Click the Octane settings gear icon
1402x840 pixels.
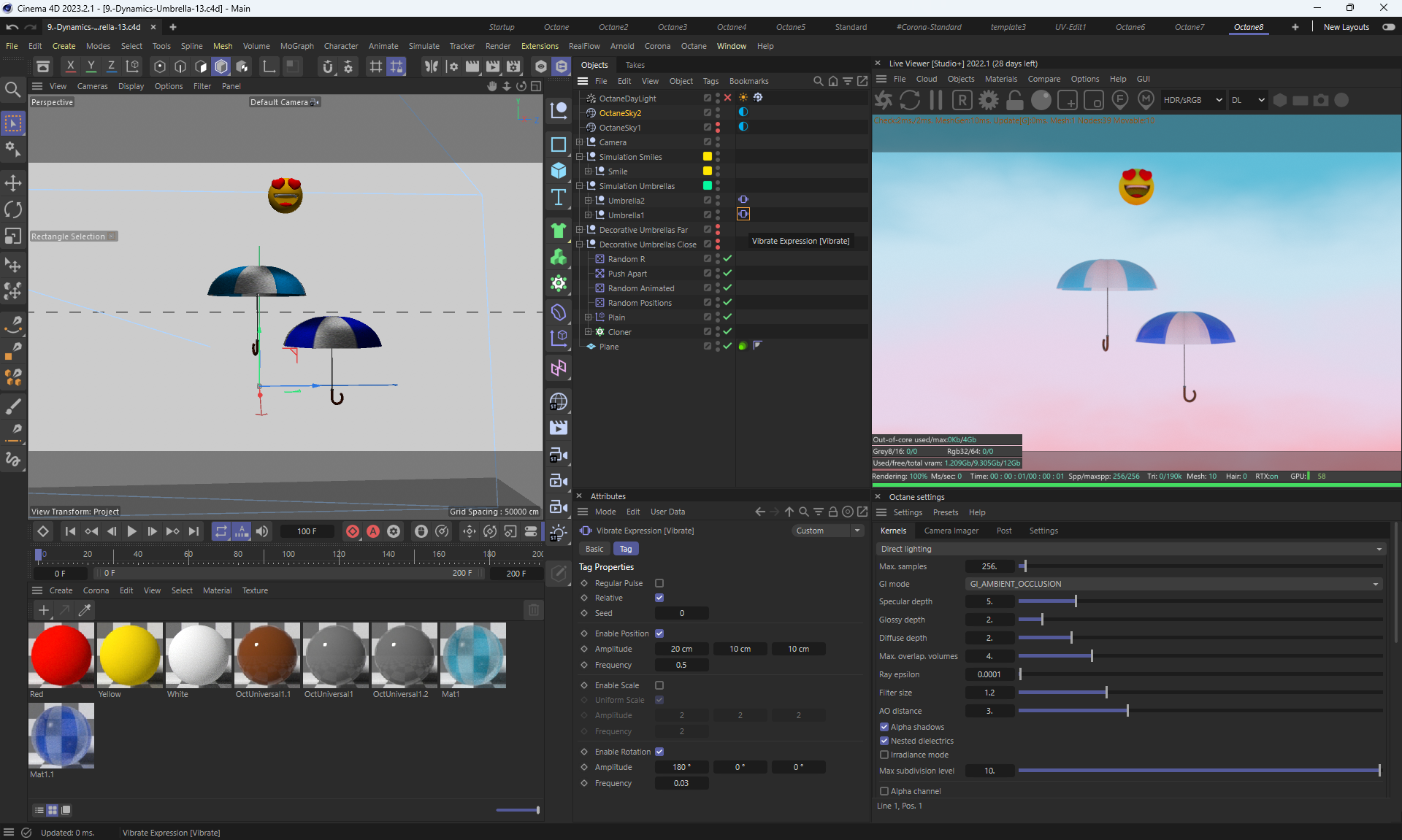click(x=989, y=100)
